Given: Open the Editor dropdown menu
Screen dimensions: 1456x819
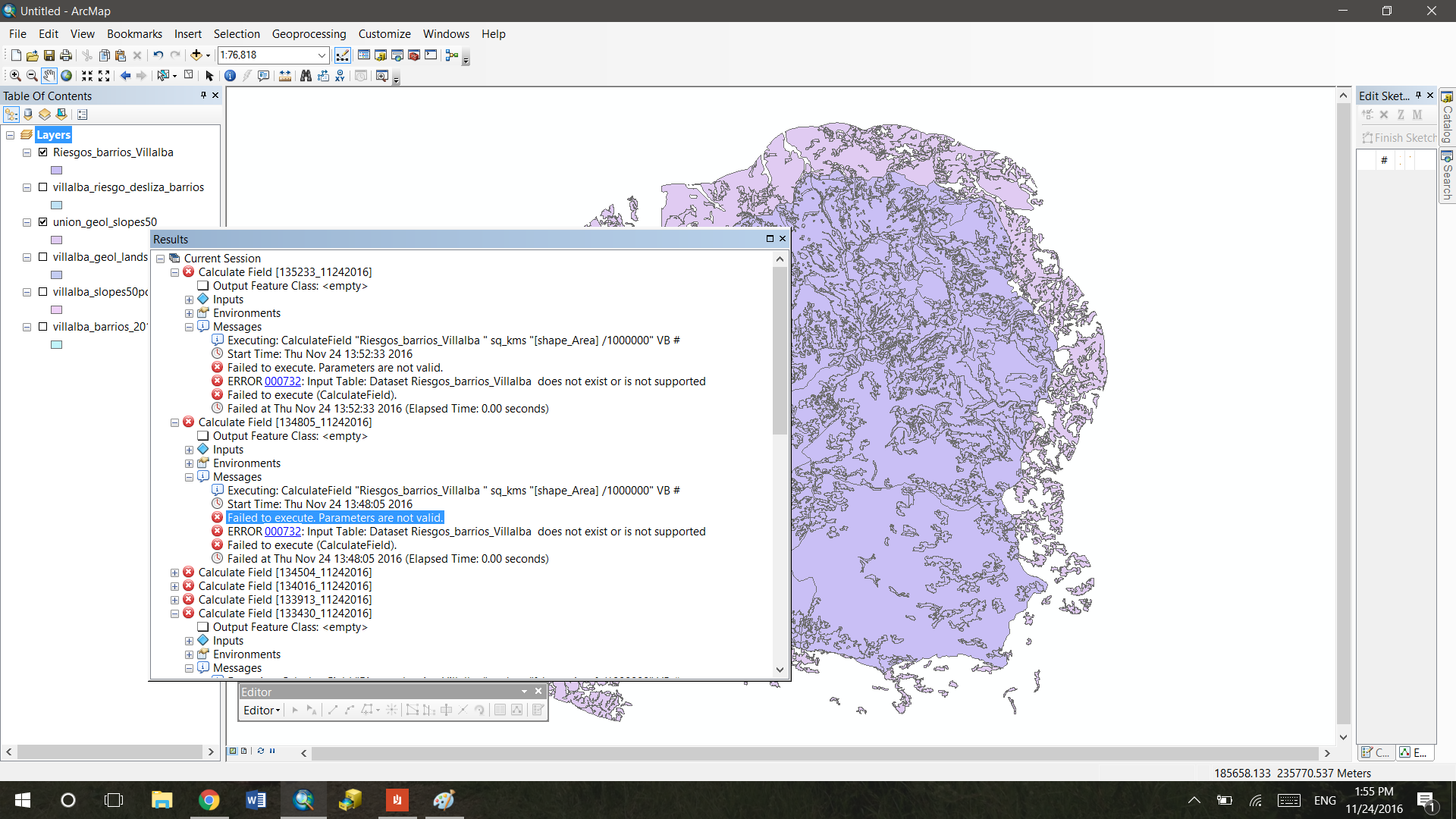Looking at the screenshot, I should click(262, 711).
